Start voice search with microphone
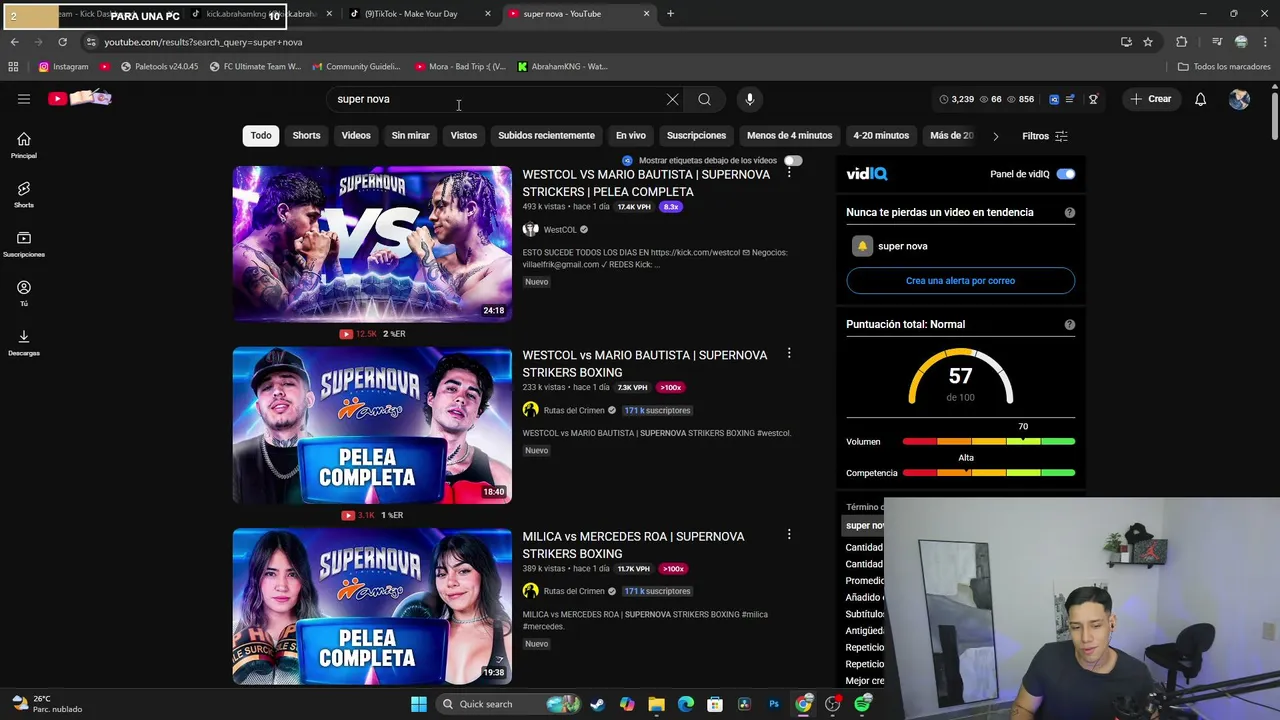The height and width of the screenshot is (720, 1280). 750,99
